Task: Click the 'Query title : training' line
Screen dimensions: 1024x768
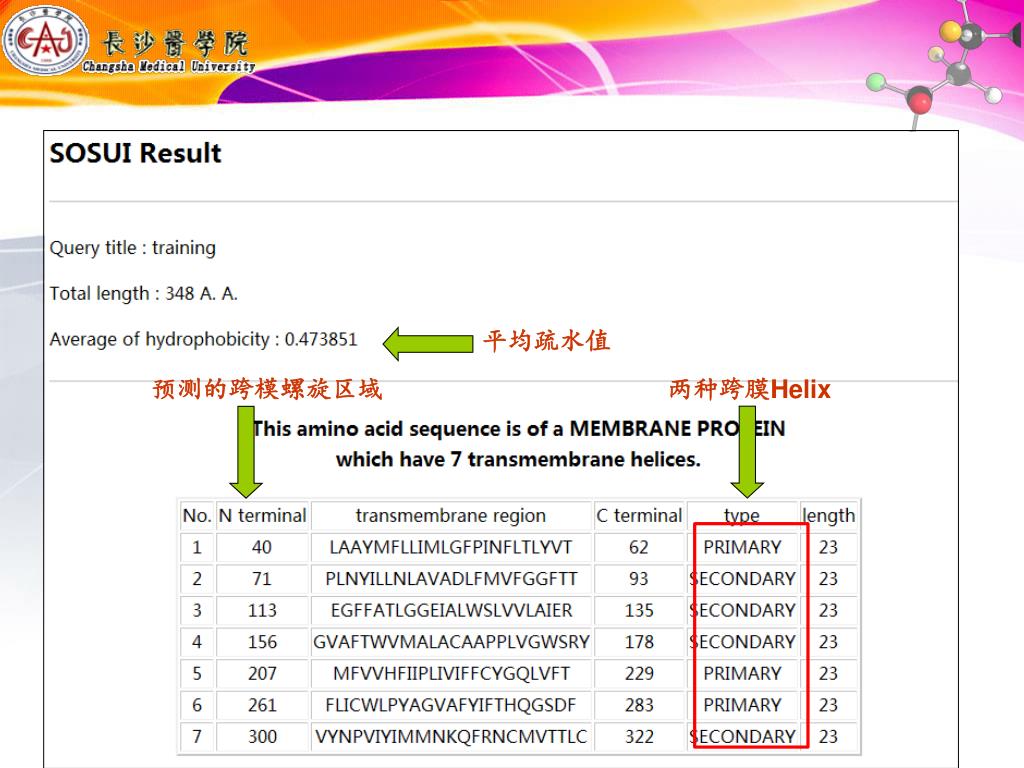Action: point(133,248)
